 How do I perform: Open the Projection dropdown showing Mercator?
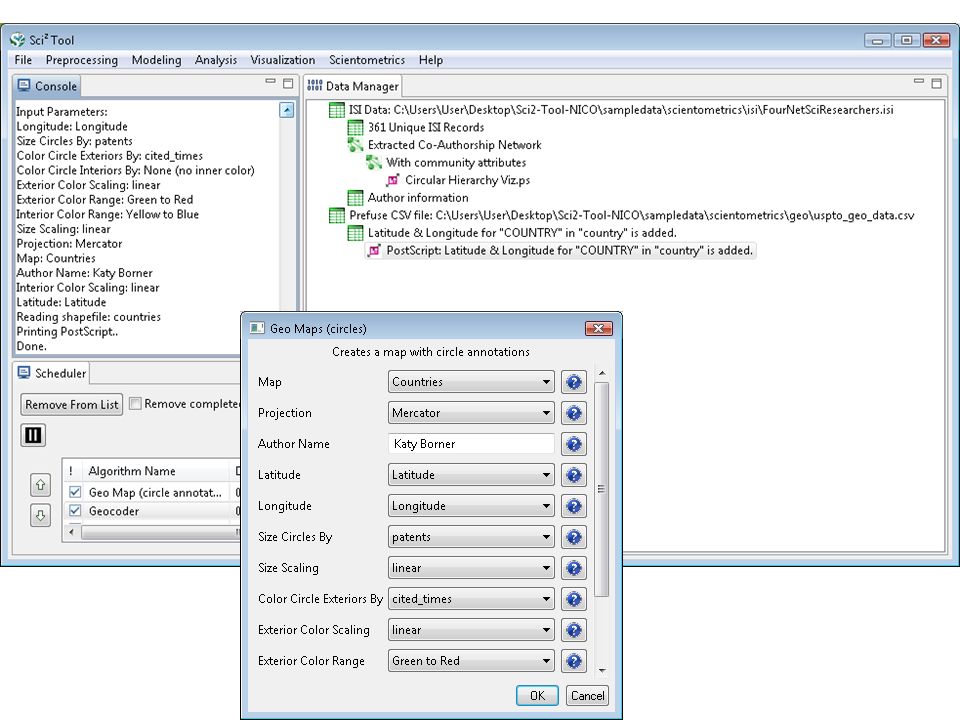[471, 413]
